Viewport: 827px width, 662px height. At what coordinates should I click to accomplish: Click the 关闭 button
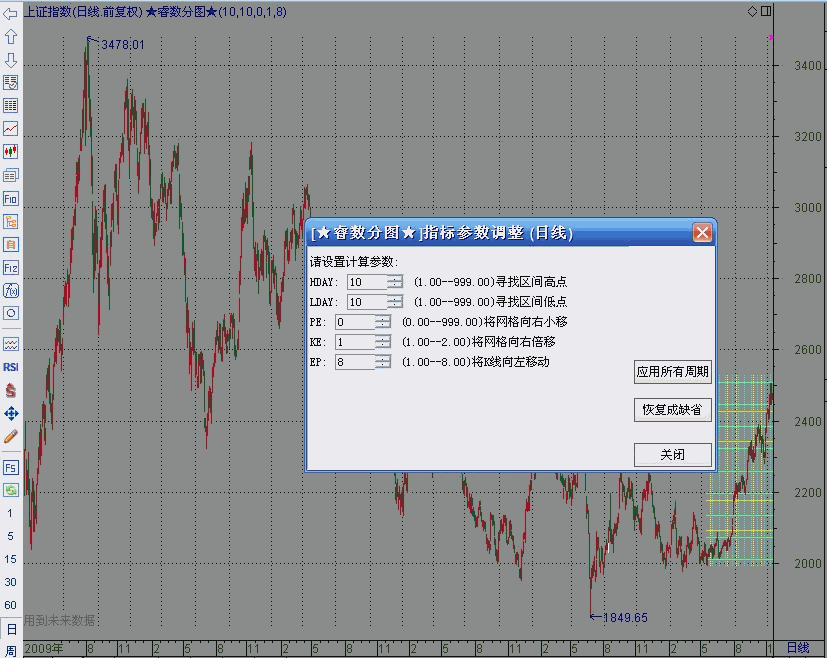pyautogui.click(x=672, y=455)
